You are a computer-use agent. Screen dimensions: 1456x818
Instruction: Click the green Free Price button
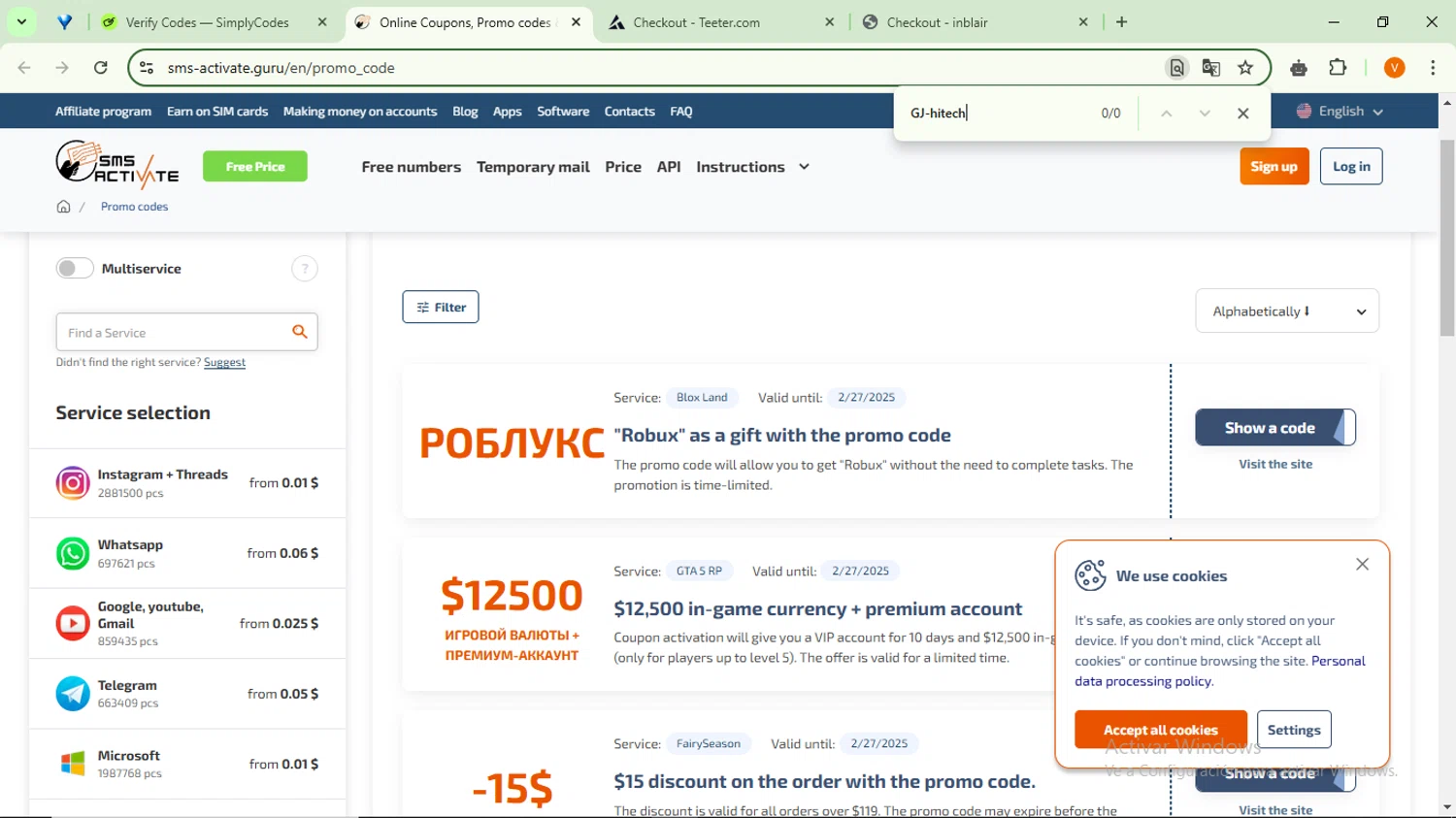pyautogui.click(x=255, y=167)
